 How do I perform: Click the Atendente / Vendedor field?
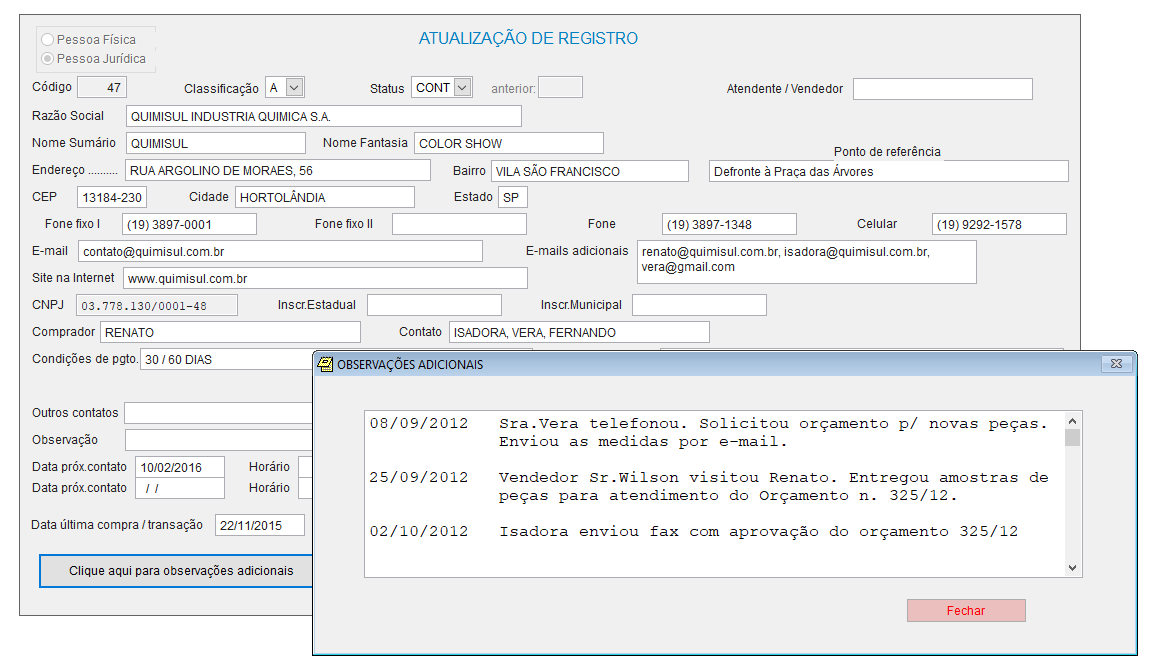942,88
